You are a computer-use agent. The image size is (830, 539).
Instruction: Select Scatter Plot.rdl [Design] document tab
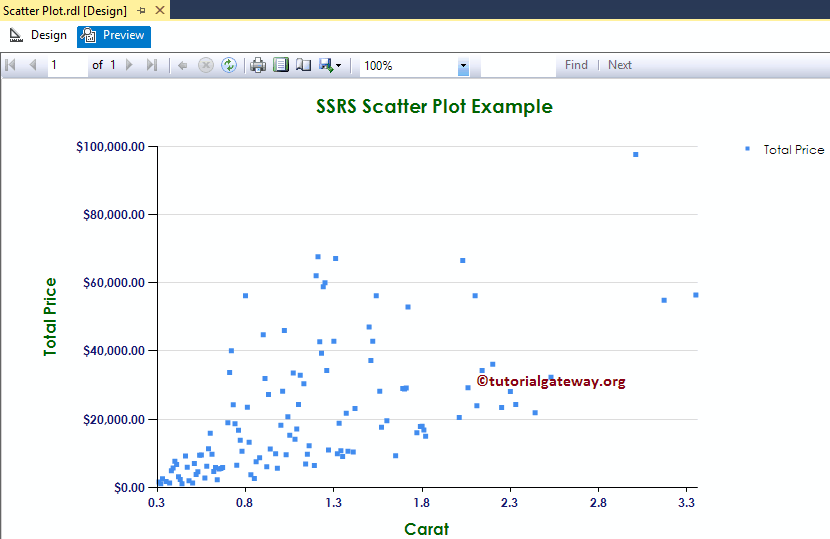(x=65, y=11)
